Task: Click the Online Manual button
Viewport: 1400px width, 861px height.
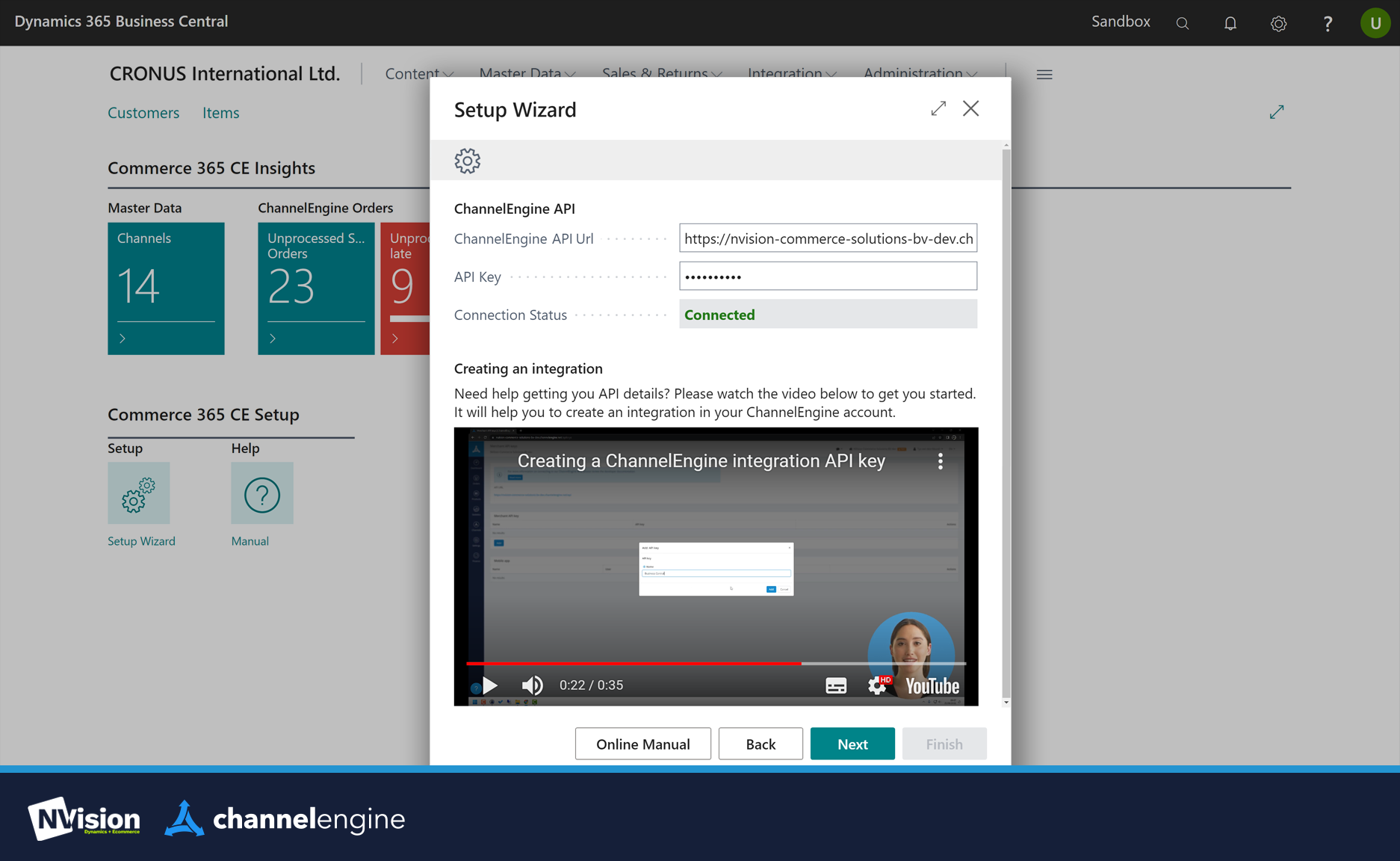Action: [642, 744]
